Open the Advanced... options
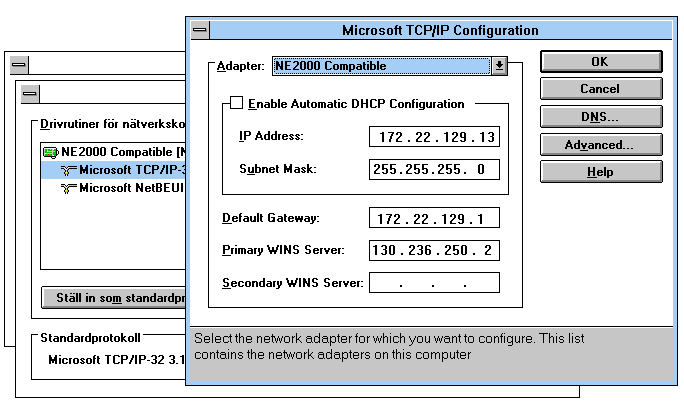 (599, 145)
